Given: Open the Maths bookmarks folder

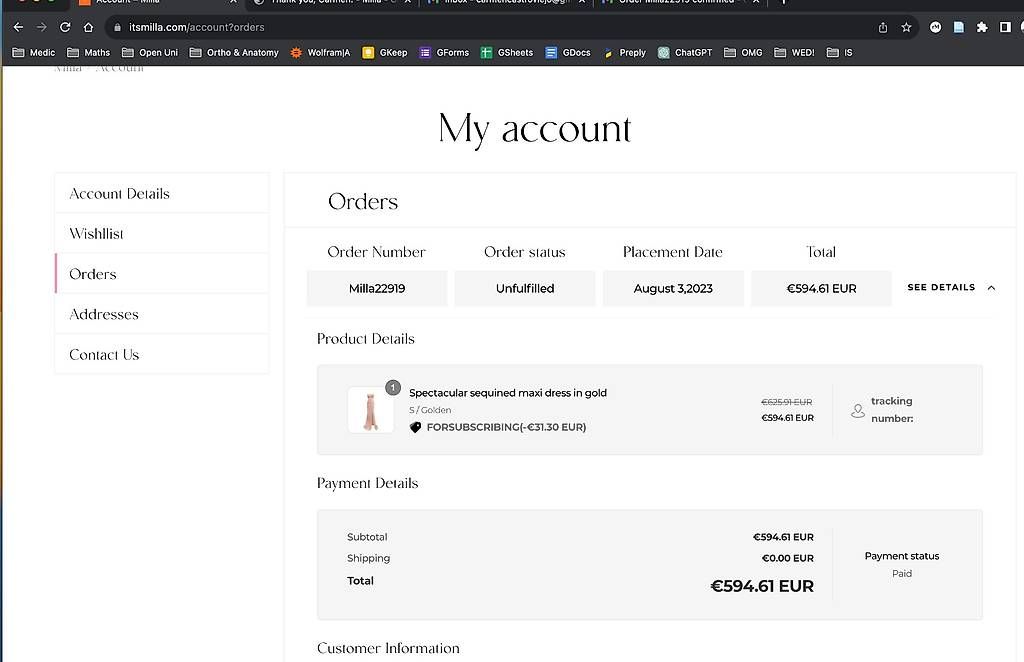Looking at the screenshot, I should point(89,52).
